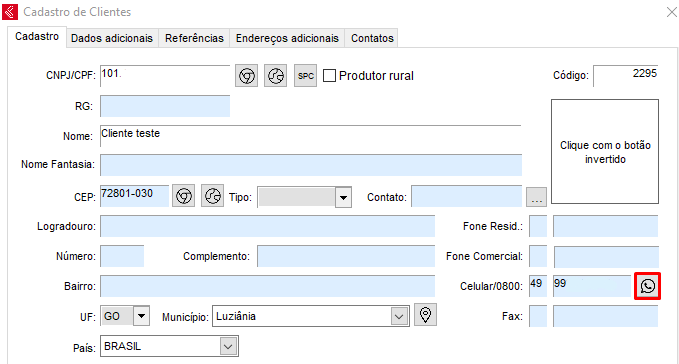This screenshot has width=679, height=364.
Task: Click into the RG field
Action: point(165,106)
